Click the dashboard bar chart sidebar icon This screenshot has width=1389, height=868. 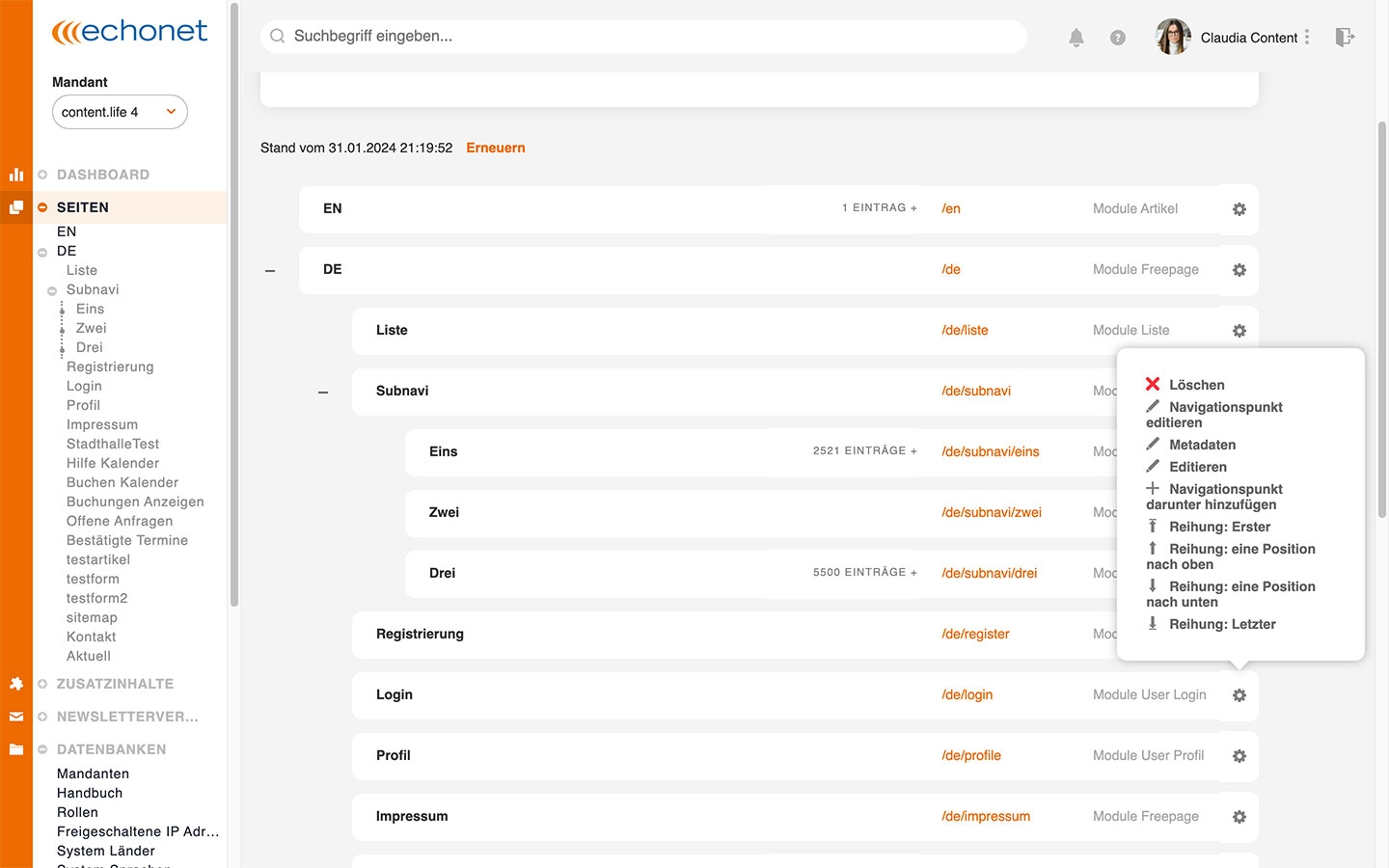(16, 175)
